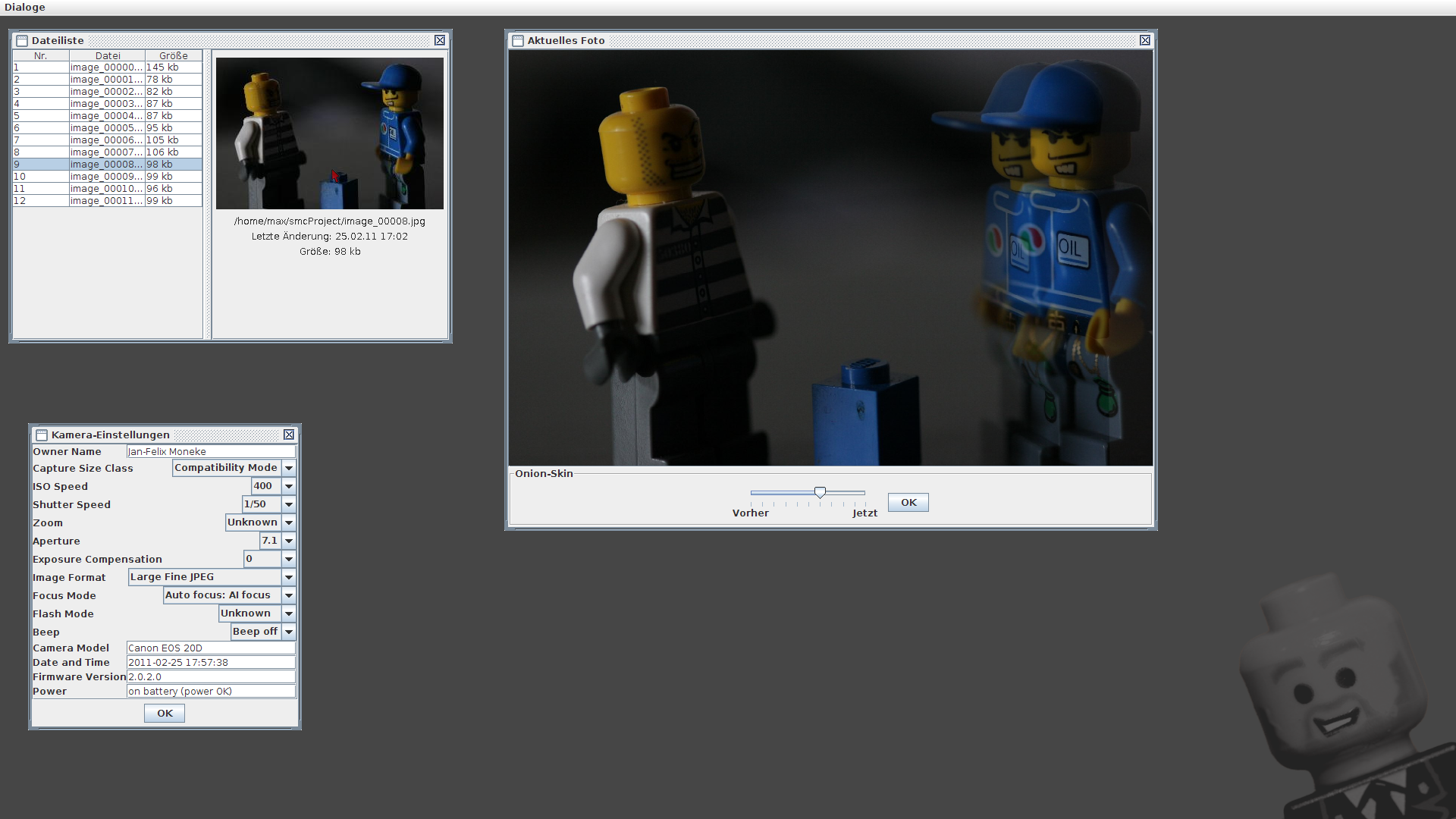Click the Onion-Skin slider handle
This screenshot has width=1456, height=819.
pyautogui.click(x=820, y=493)
